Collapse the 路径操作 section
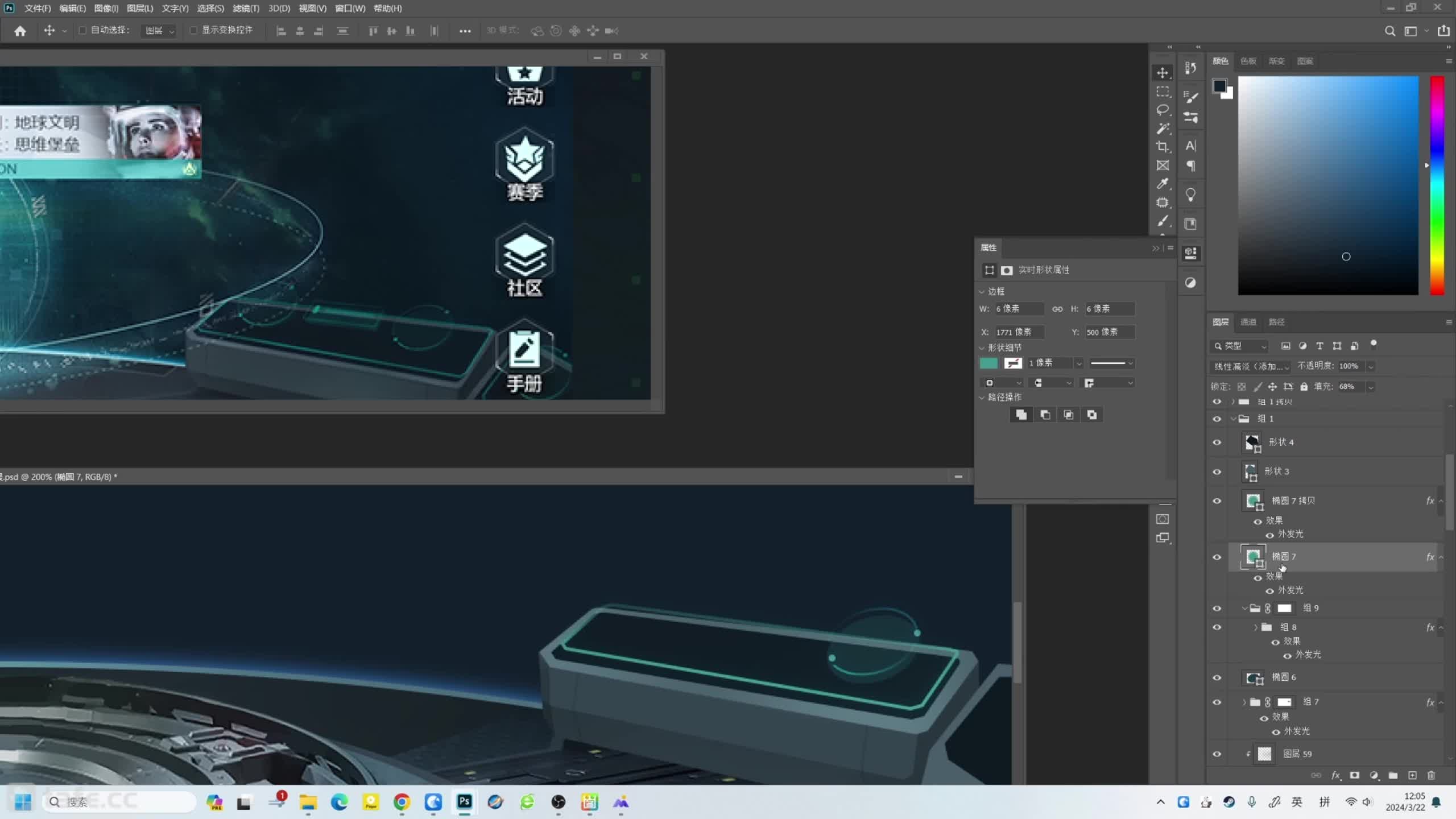This screenshot has width=1456, height=819. [982, 398]
